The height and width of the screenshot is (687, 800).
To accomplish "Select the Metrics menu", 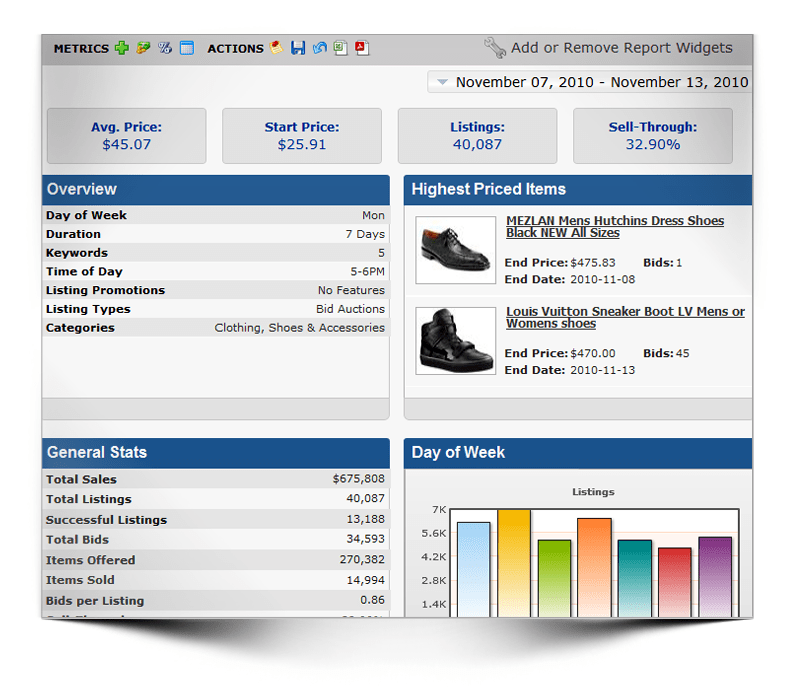I will point(84,48).
